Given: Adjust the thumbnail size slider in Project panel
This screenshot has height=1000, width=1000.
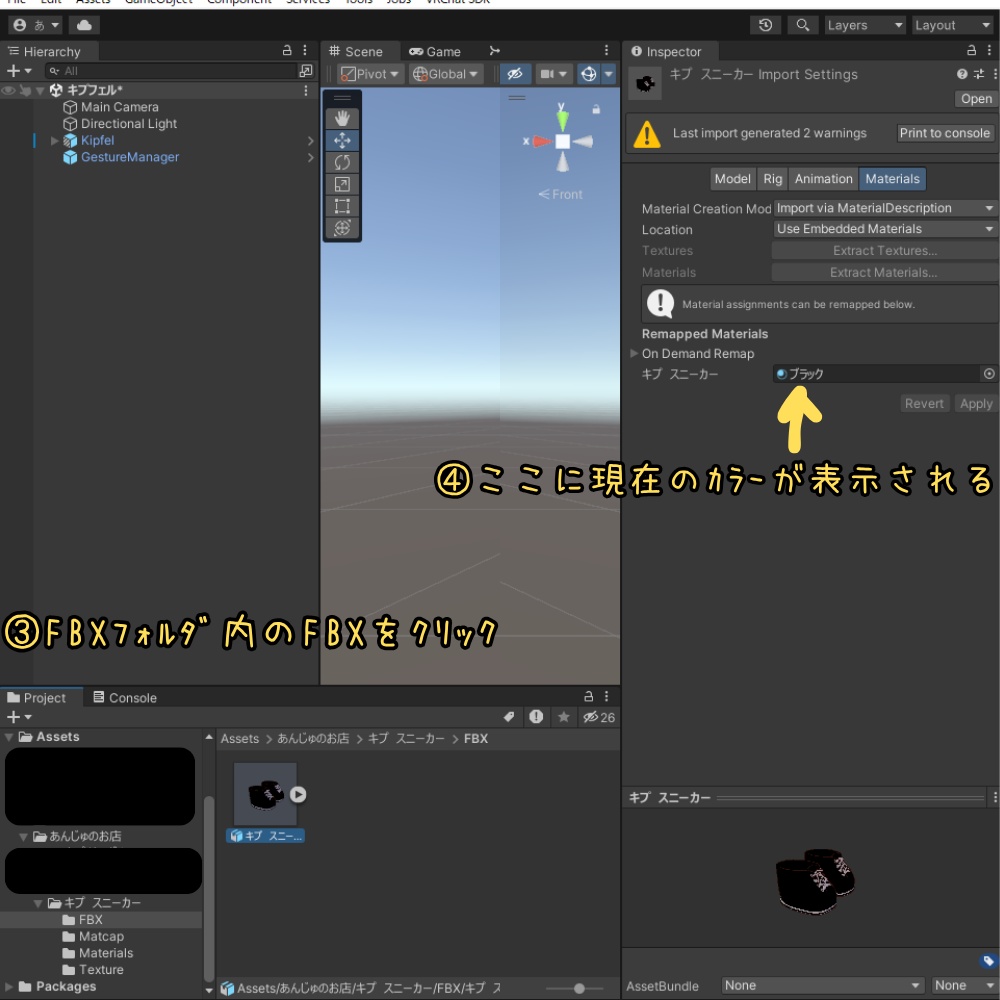Looking at the screenshot, I should pyautogui.click(x=581, y=988).
